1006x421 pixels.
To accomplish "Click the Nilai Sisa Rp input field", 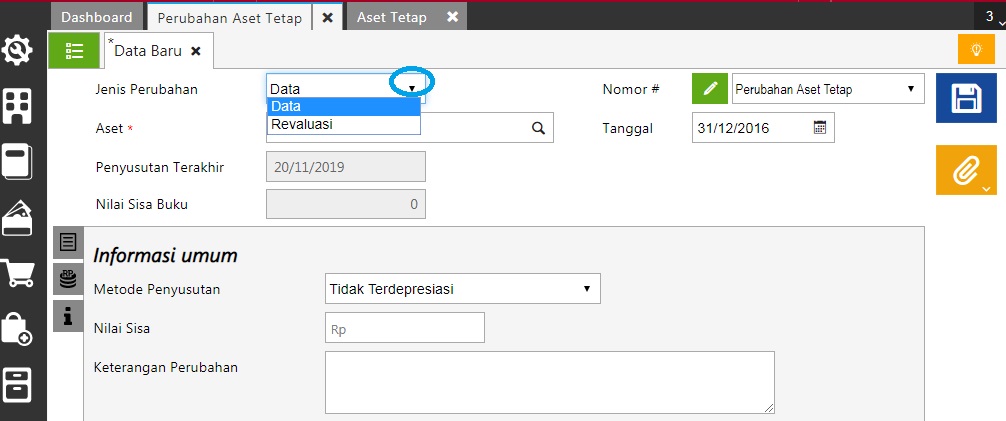I will (x=404, y=327).
